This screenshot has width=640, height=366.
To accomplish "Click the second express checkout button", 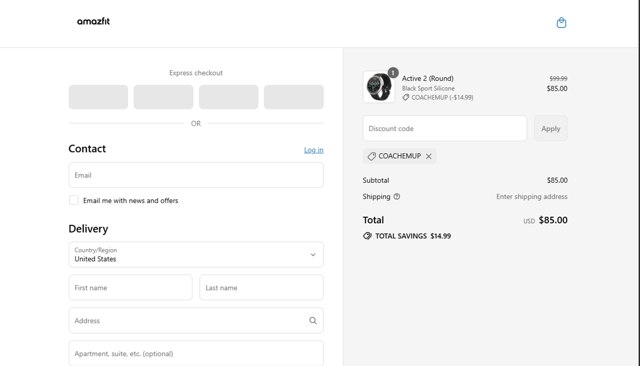I will [163, 97].
